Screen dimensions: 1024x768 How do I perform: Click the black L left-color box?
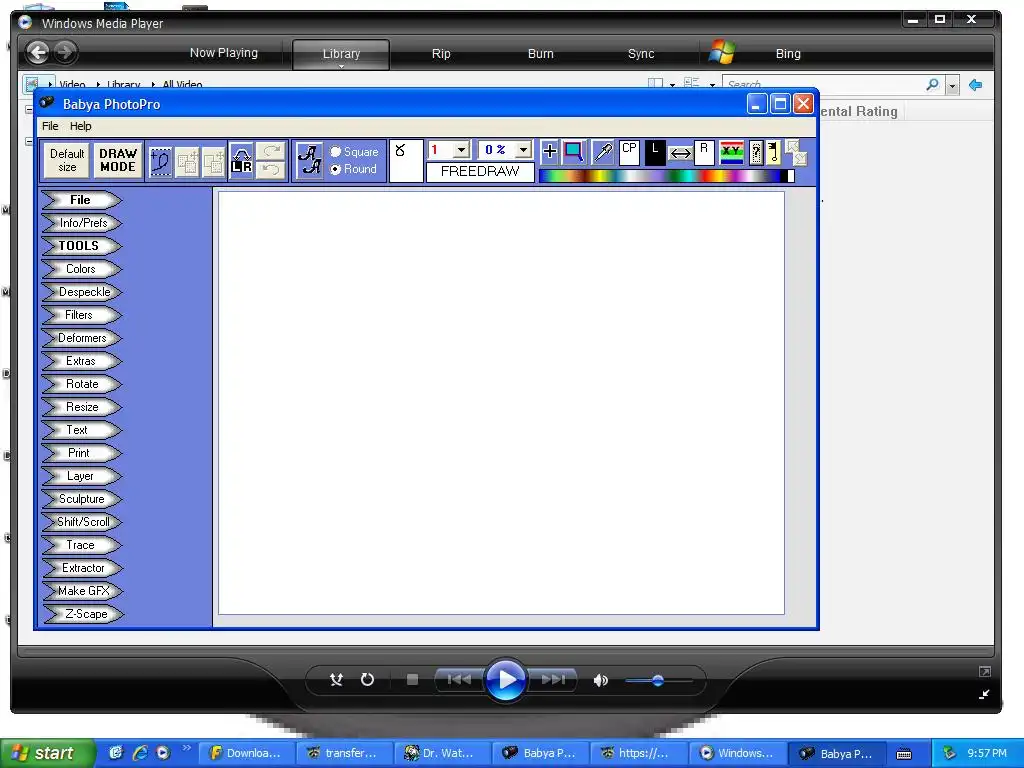655,152
